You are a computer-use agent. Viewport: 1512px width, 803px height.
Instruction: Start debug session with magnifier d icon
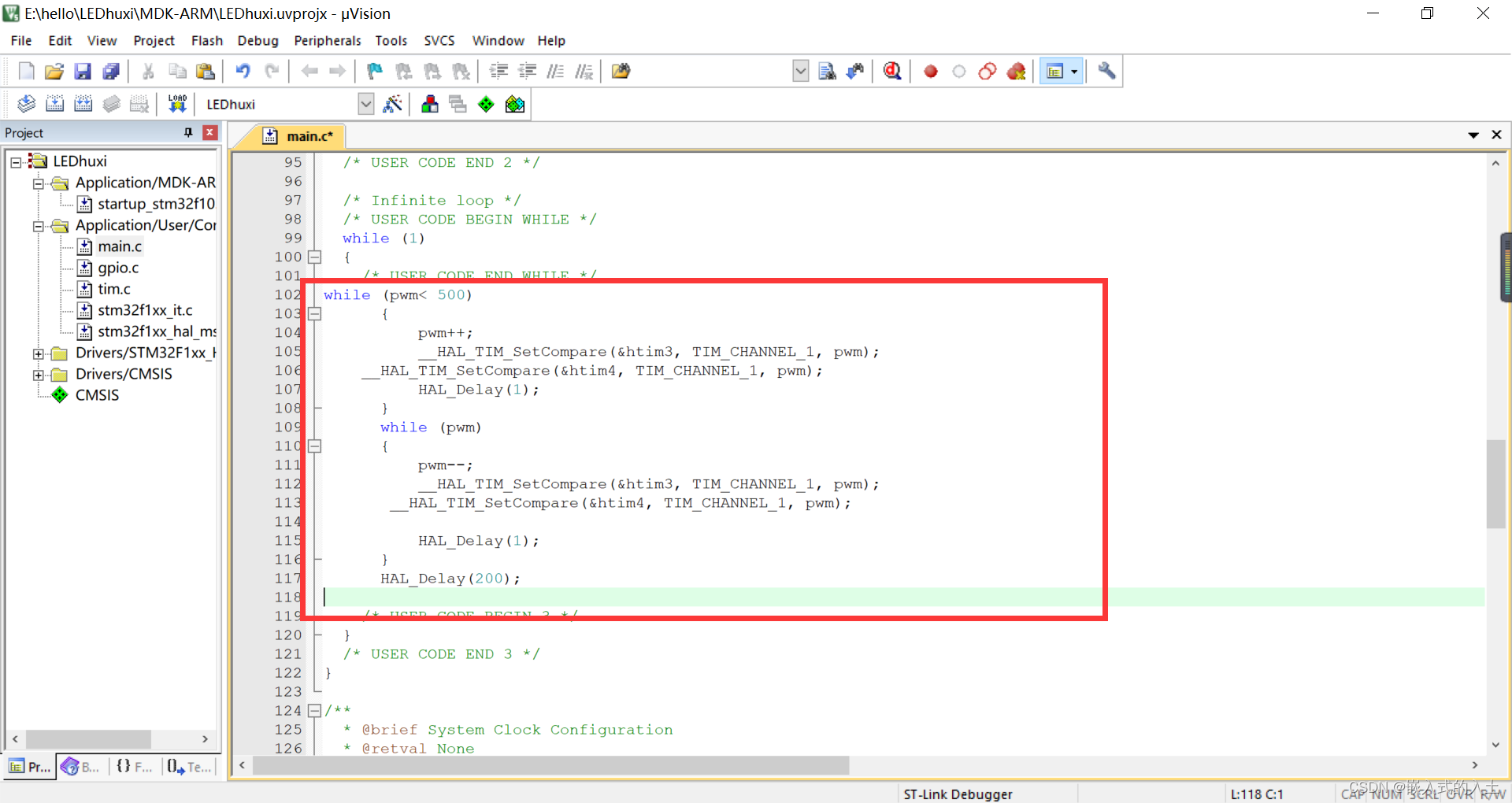tap(892, 72)
